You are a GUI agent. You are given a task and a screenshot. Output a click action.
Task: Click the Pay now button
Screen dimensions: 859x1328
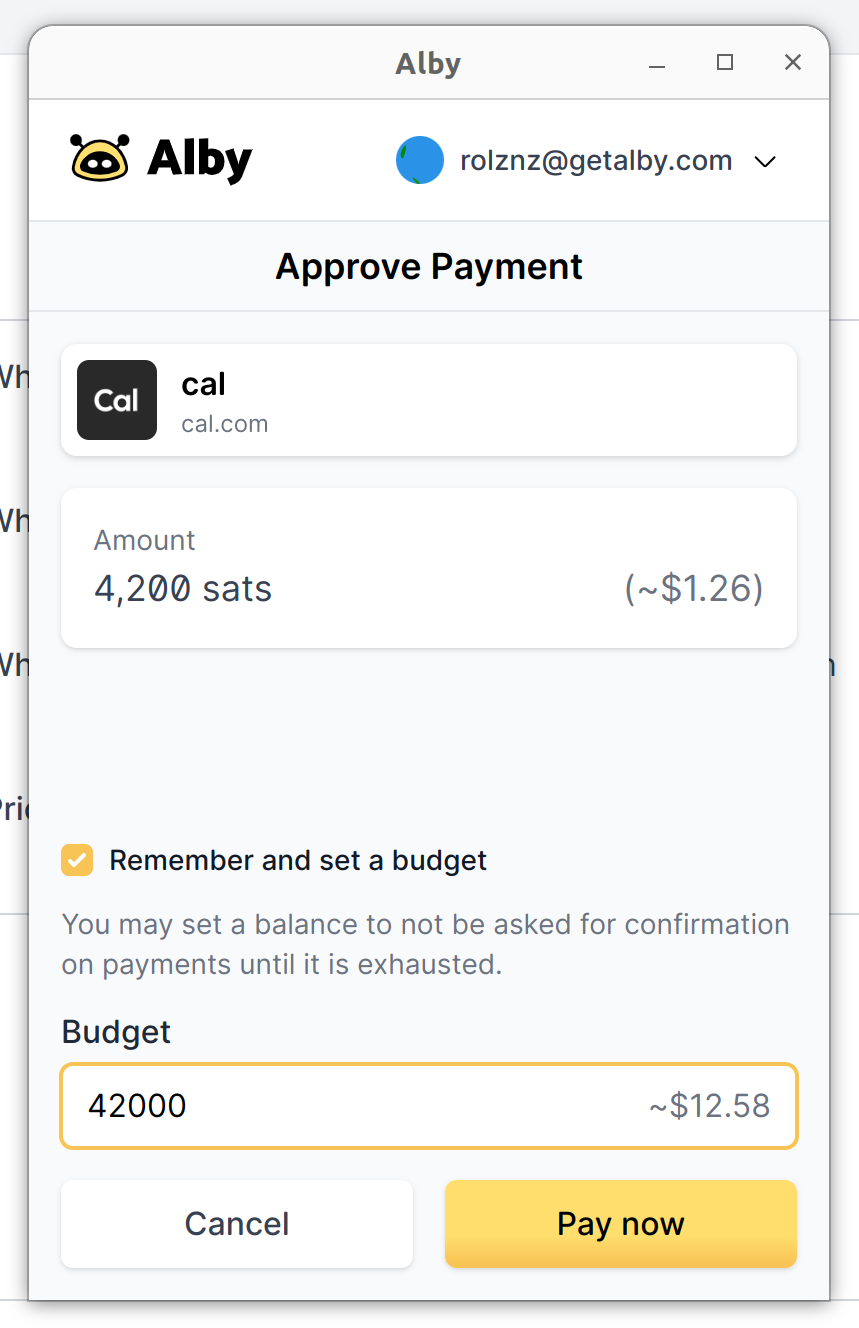tap(621, 1224)
